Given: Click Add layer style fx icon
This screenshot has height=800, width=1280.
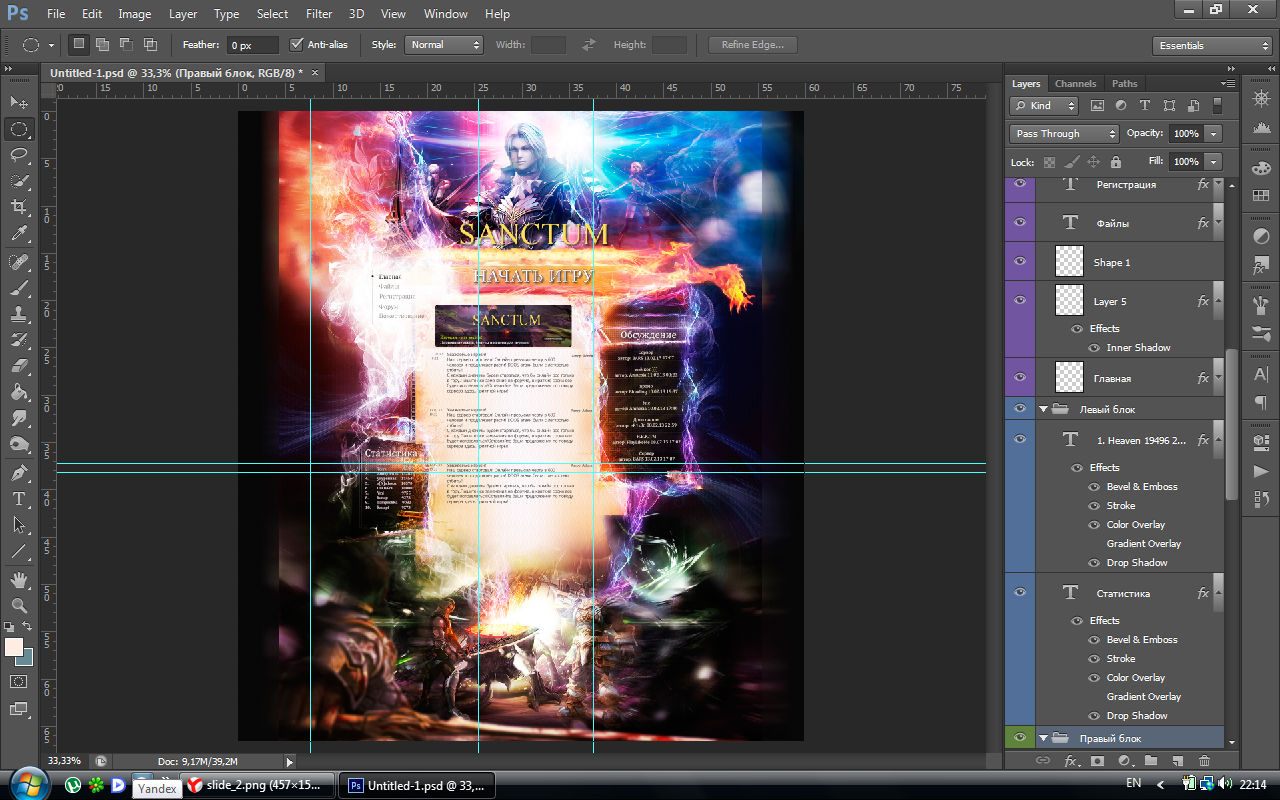Looking at the screenshot, I should pyautogui.click(x=1071, y=762).
